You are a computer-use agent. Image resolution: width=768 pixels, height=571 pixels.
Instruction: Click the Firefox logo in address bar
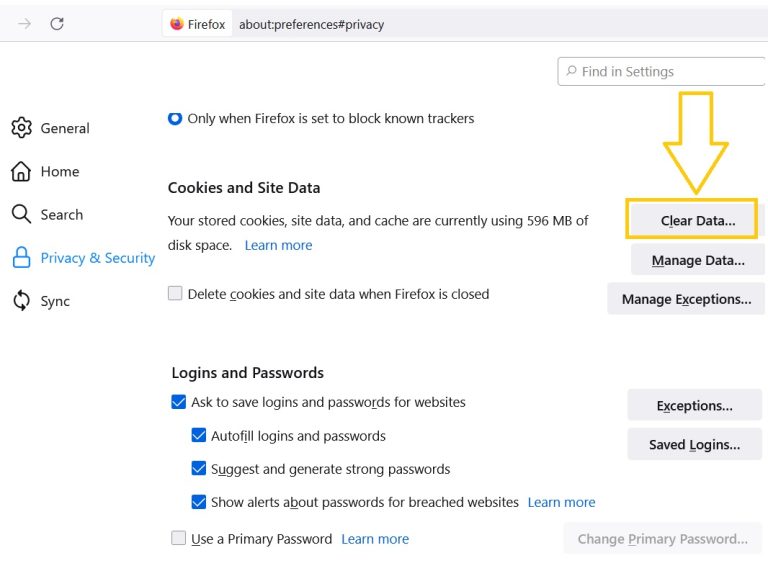coord(176,24)
